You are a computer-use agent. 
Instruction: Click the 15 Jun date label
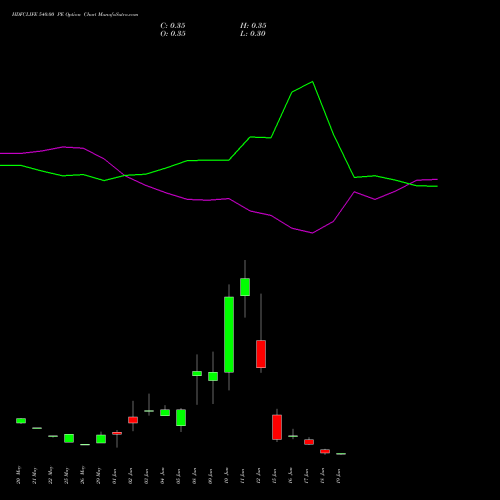pyautogui.click(x=274, y=476)
